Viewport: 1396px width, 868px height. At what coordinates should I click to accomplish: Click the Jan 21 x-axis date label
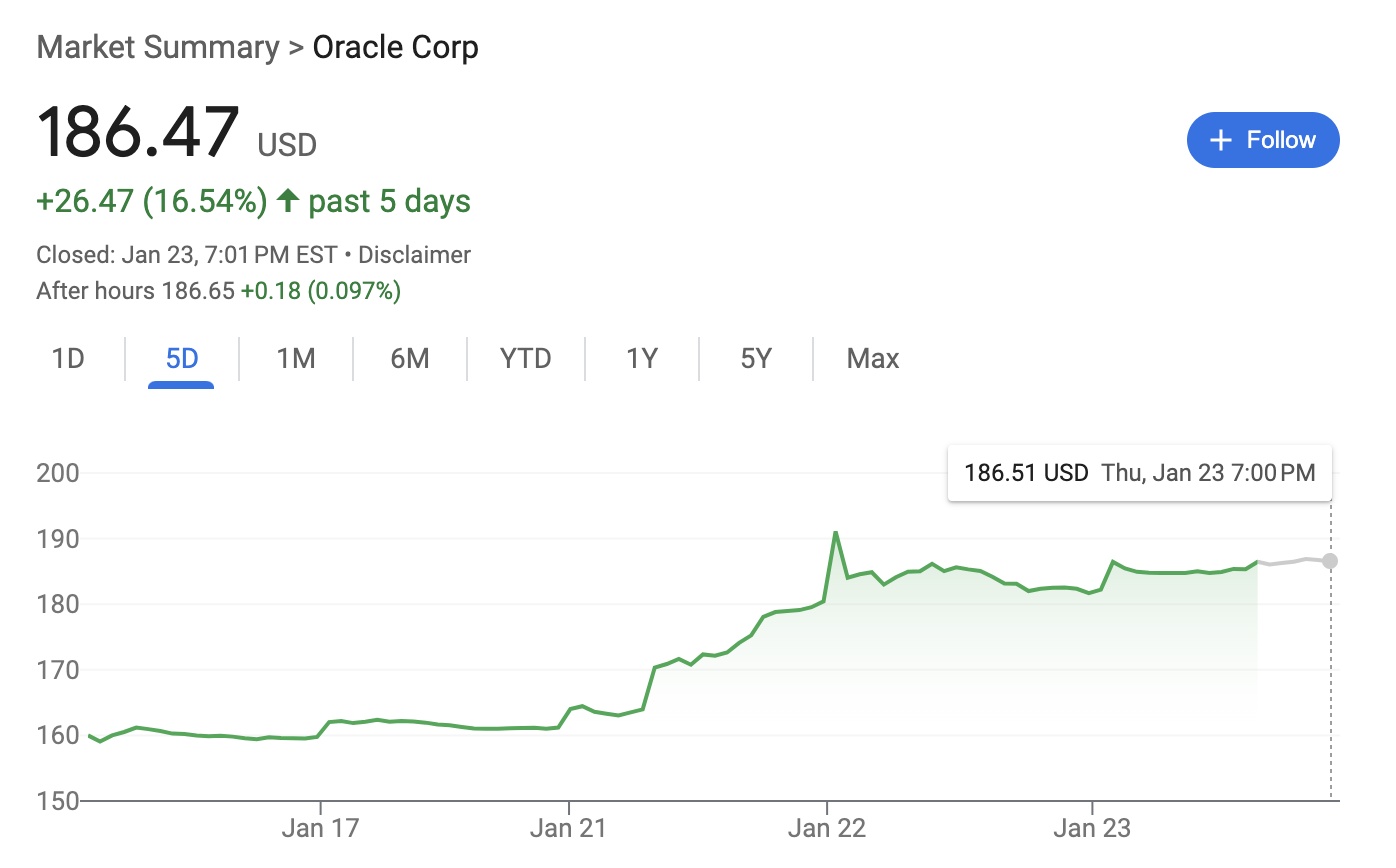(568, 829)
